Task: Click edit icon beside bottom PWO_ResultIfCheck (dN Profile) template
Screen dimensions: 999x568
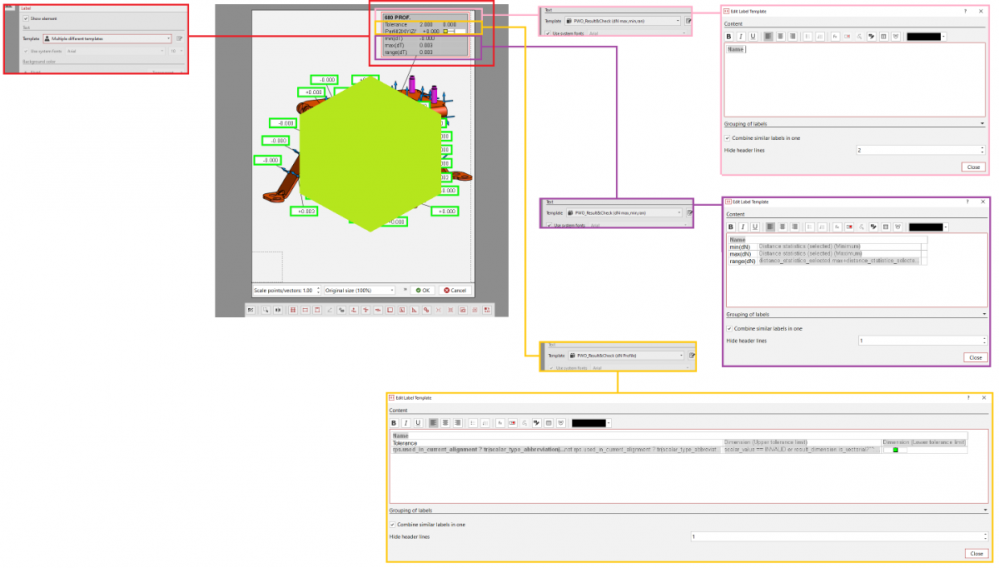Action: (x=692, y=355)
